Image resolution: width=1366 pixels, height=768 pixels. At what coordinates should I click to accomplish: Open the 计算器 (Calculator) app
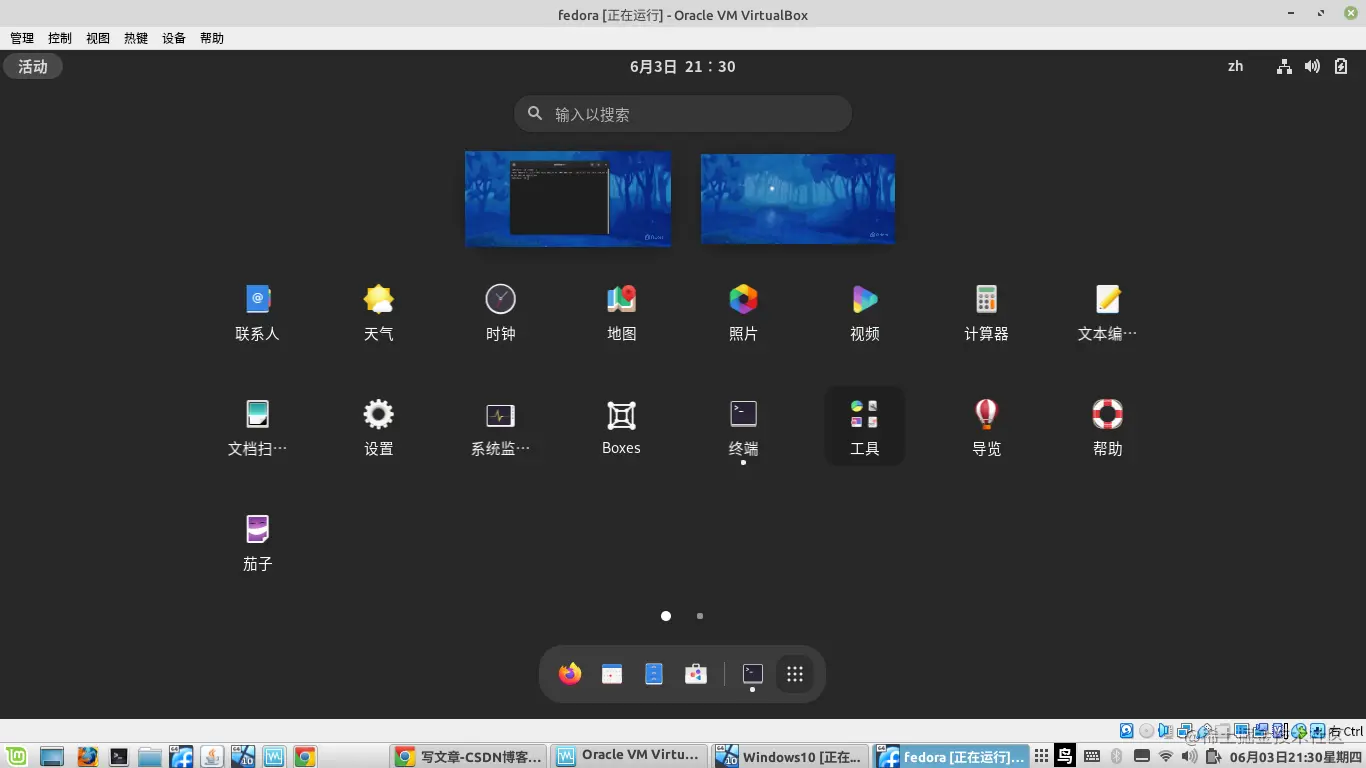[986, 314]
